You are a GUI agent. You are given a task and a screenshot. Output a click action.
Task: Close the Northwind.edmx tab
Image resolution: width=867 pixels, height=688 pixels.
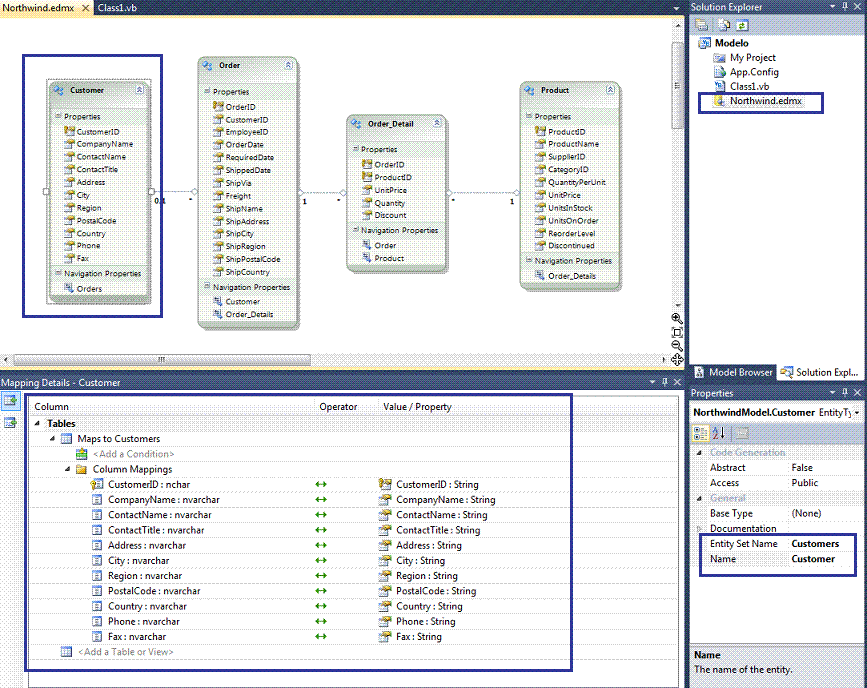[85, 8]
